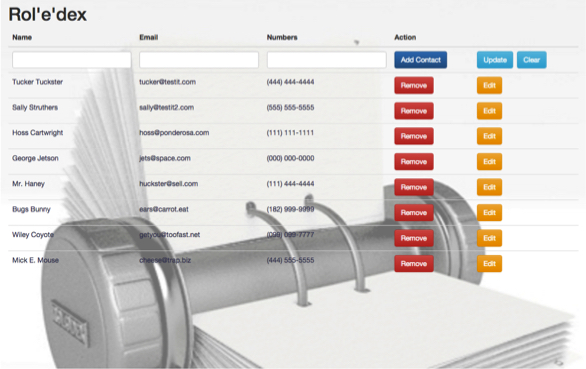
Task: Edit Sally Struthers entry
Action: [489, 111]
